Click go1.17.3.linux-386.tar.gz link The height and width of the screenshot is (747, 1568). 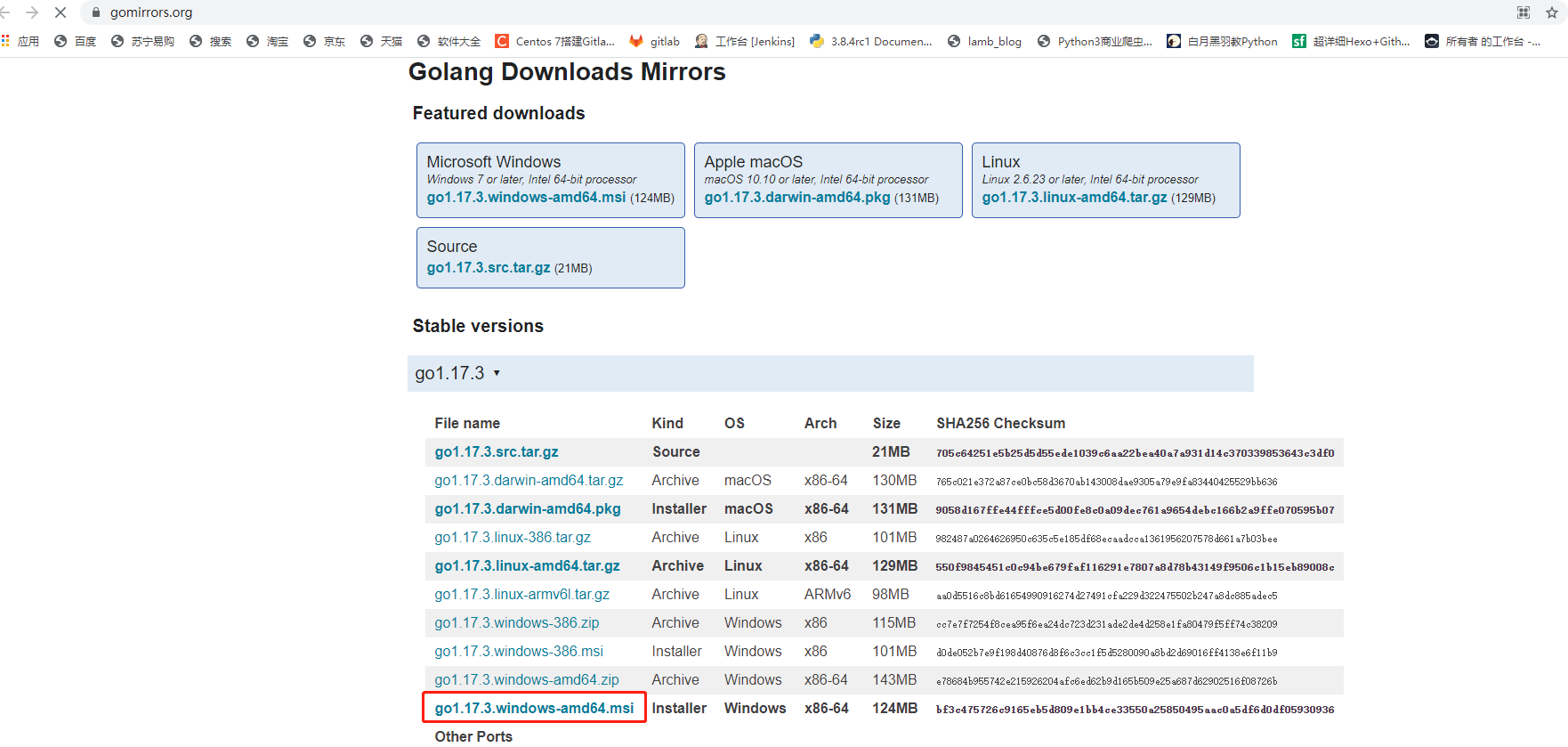click(x=513, y=538)
